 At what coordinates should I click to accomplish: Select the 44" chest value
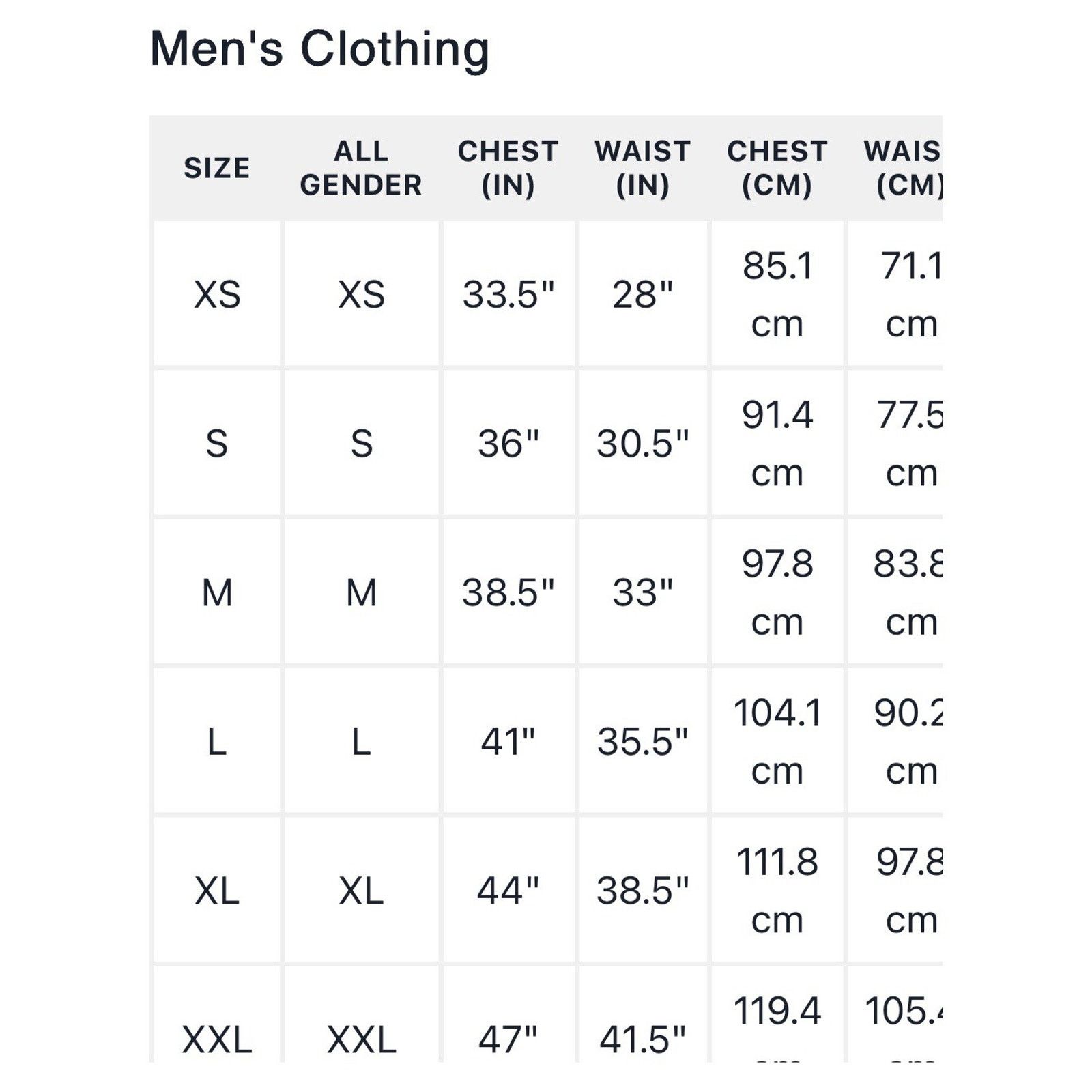[x=508, y=891]
